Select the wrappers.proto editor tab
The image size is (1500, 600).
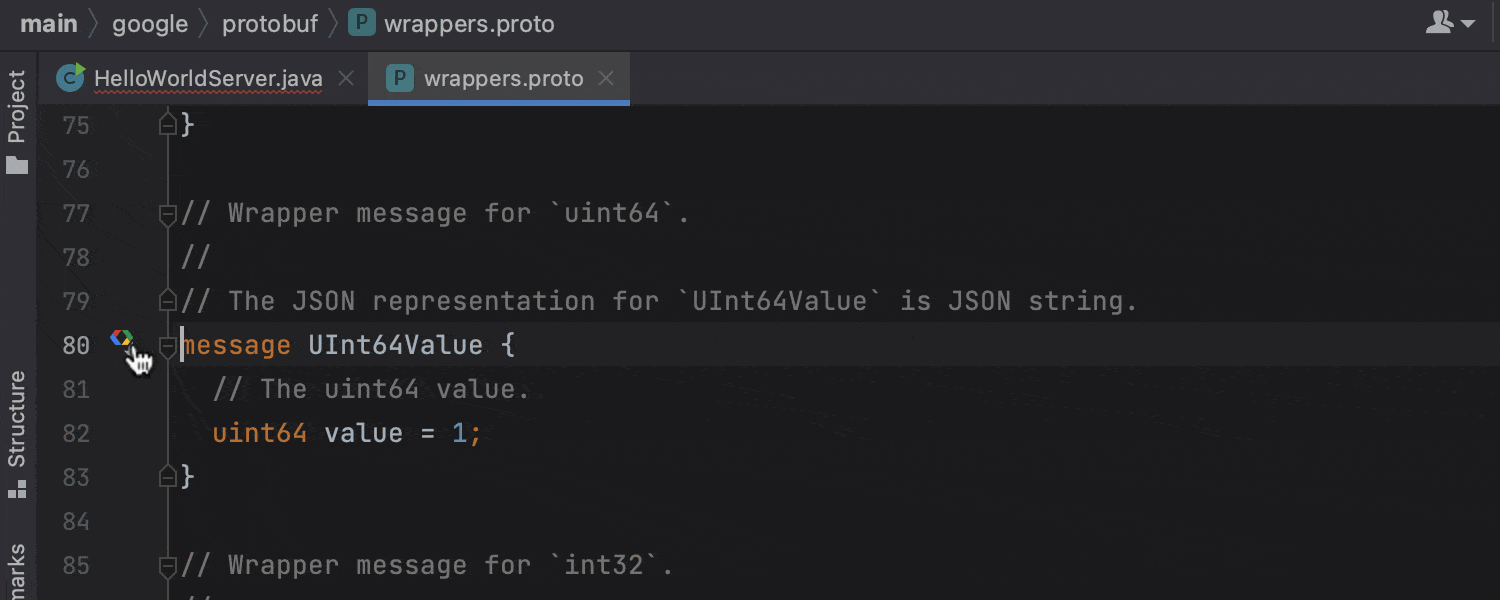coord(505,78)
